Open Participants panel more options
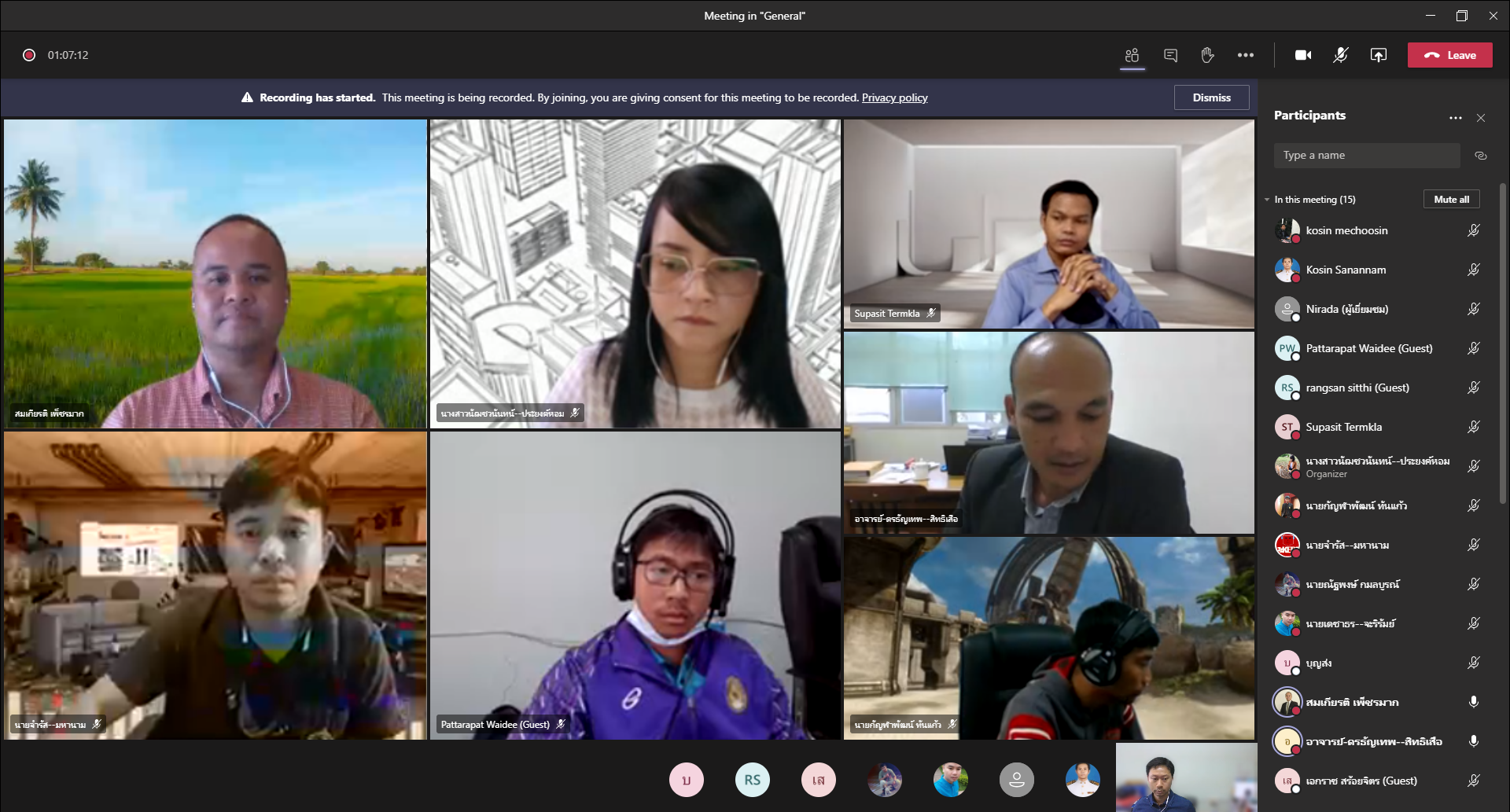The height and width of the screenshot is (812, 1510). click(x=1455, y=118)
